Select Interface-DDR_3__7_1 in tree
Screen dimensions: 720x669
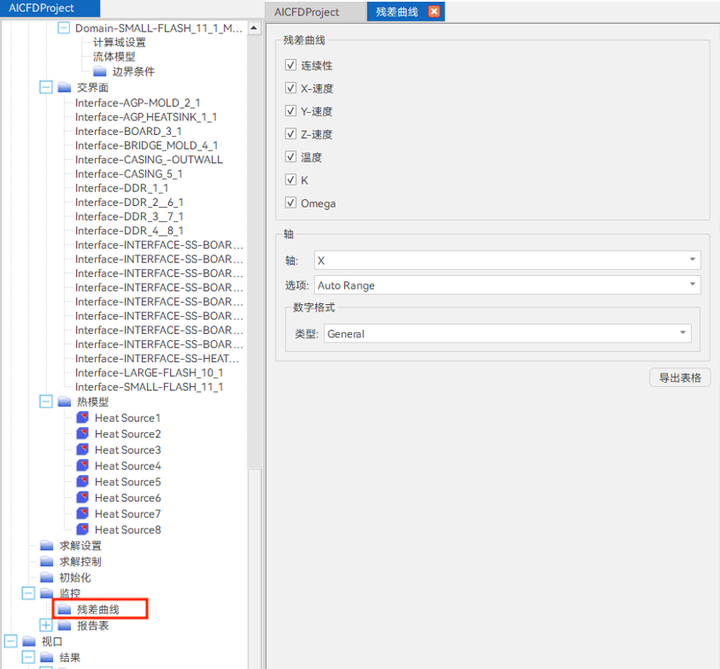[x=129, y=217]
